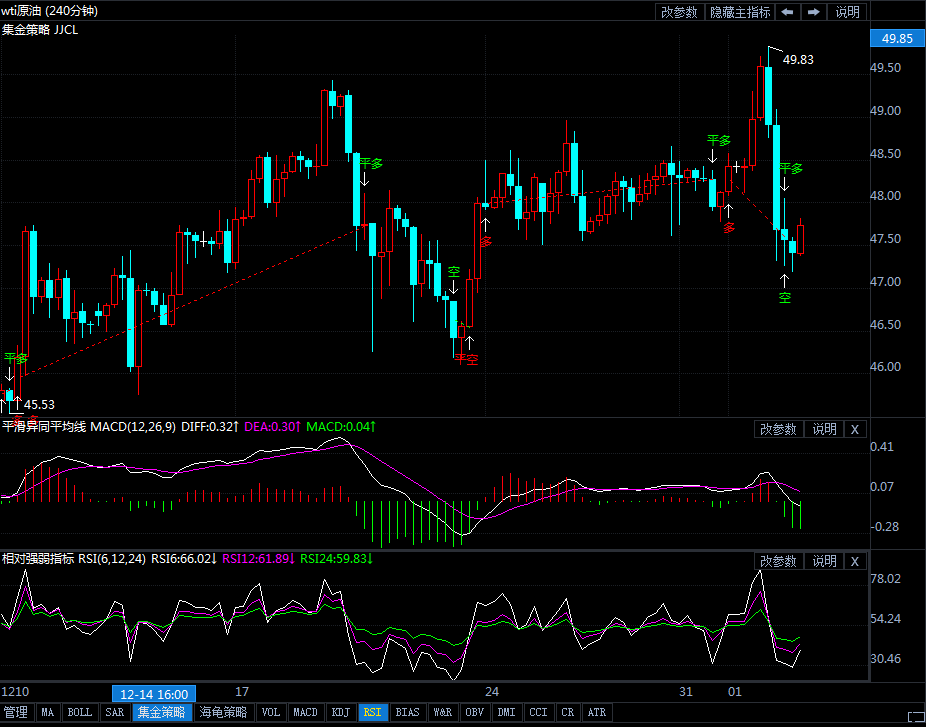Click the 12-14 16:00 time marker

tap(154, 693)
